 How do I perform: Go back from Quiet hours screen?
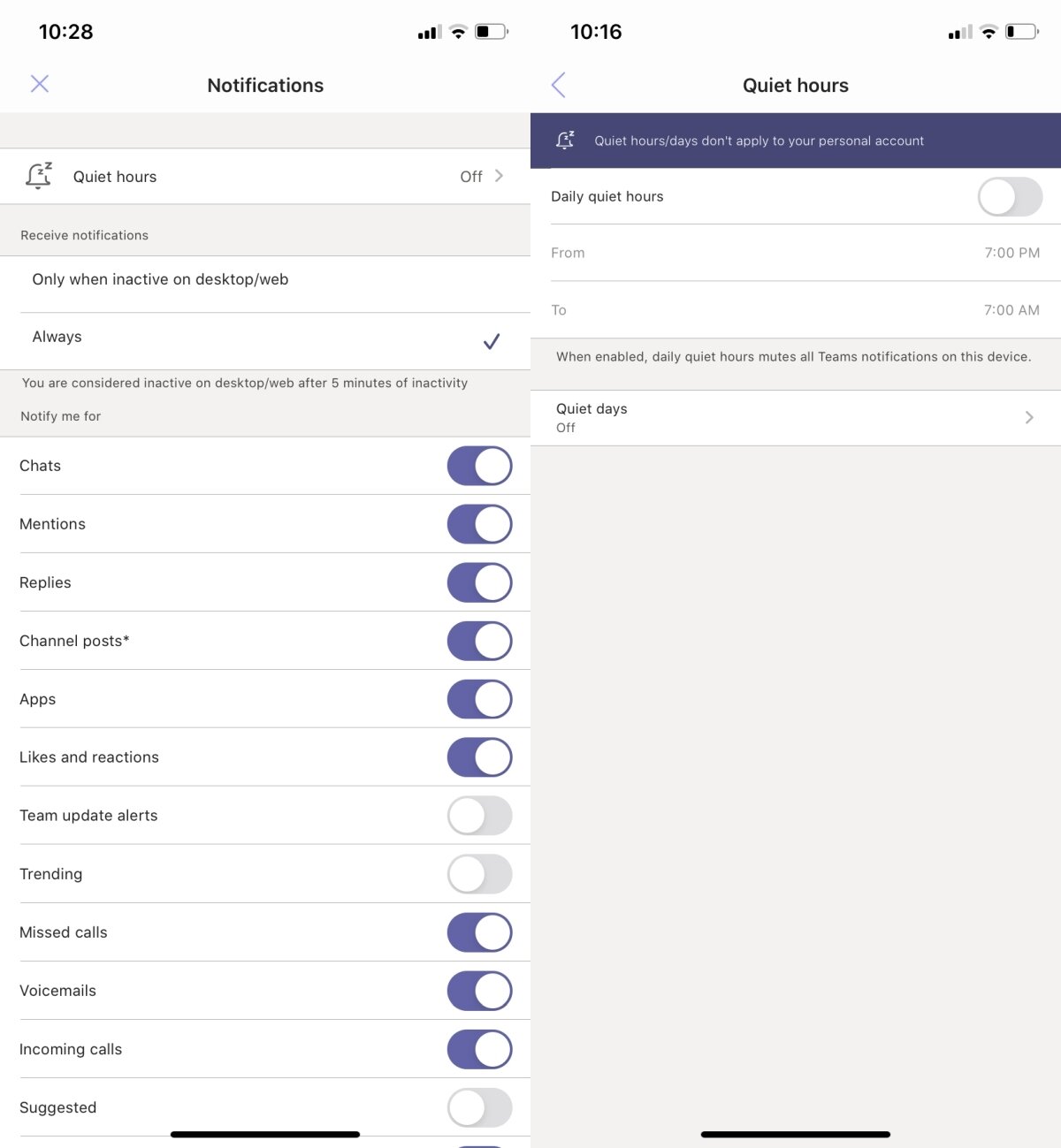pos(558,85)
